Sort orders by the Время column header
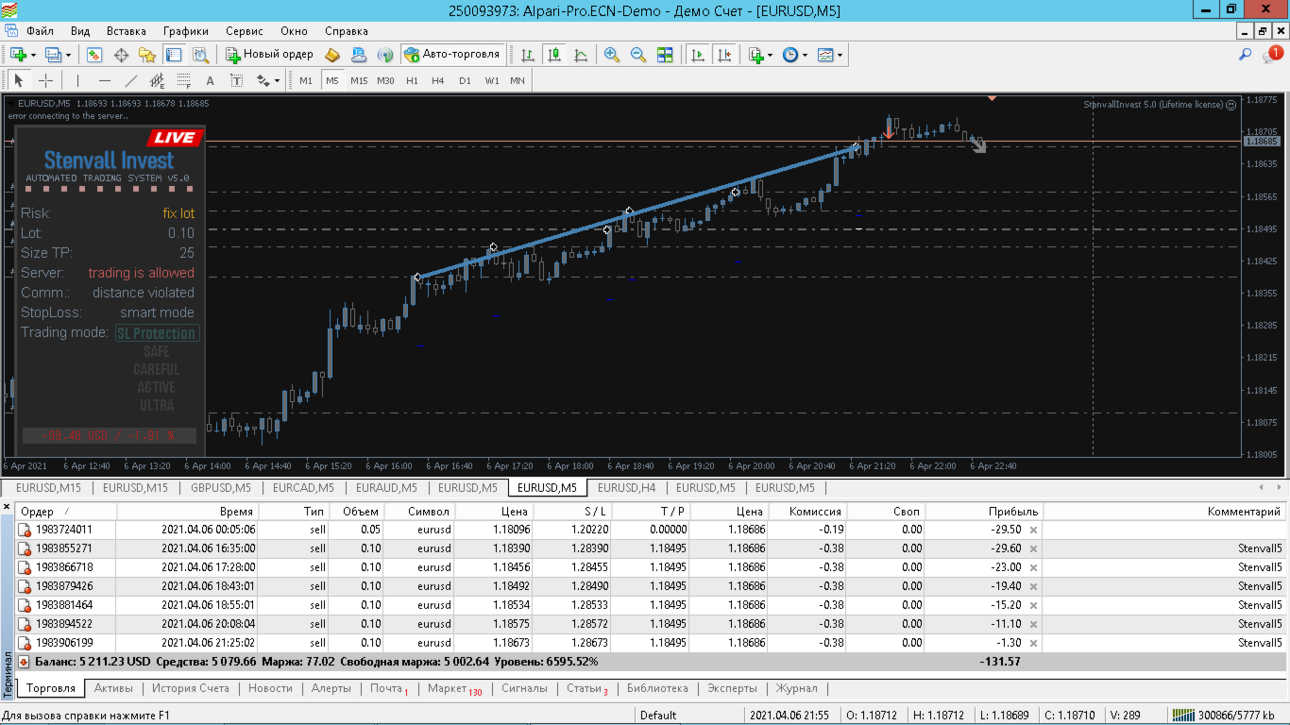 [187, 511]
